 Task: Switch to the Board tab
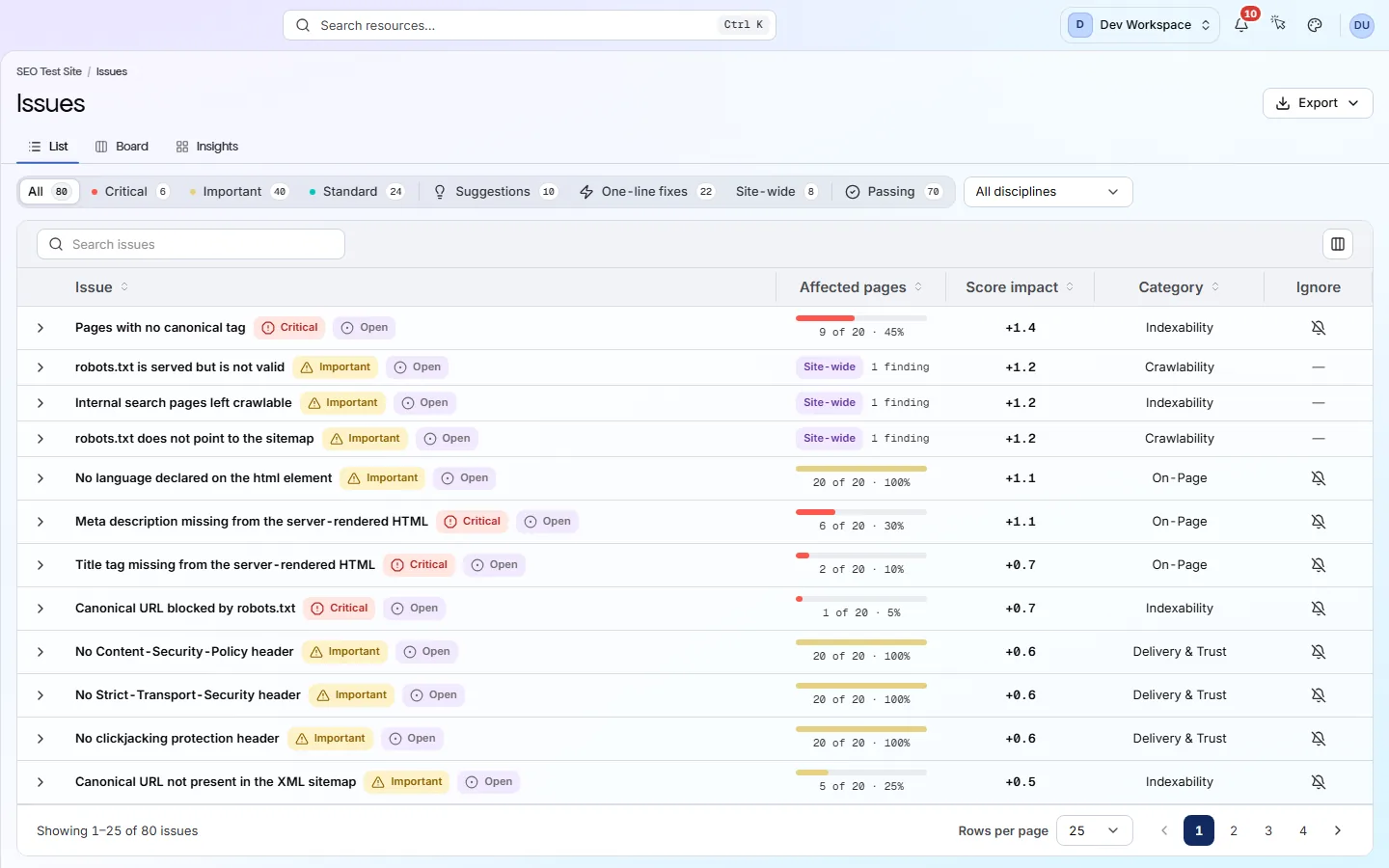click(x=122, y=147)
